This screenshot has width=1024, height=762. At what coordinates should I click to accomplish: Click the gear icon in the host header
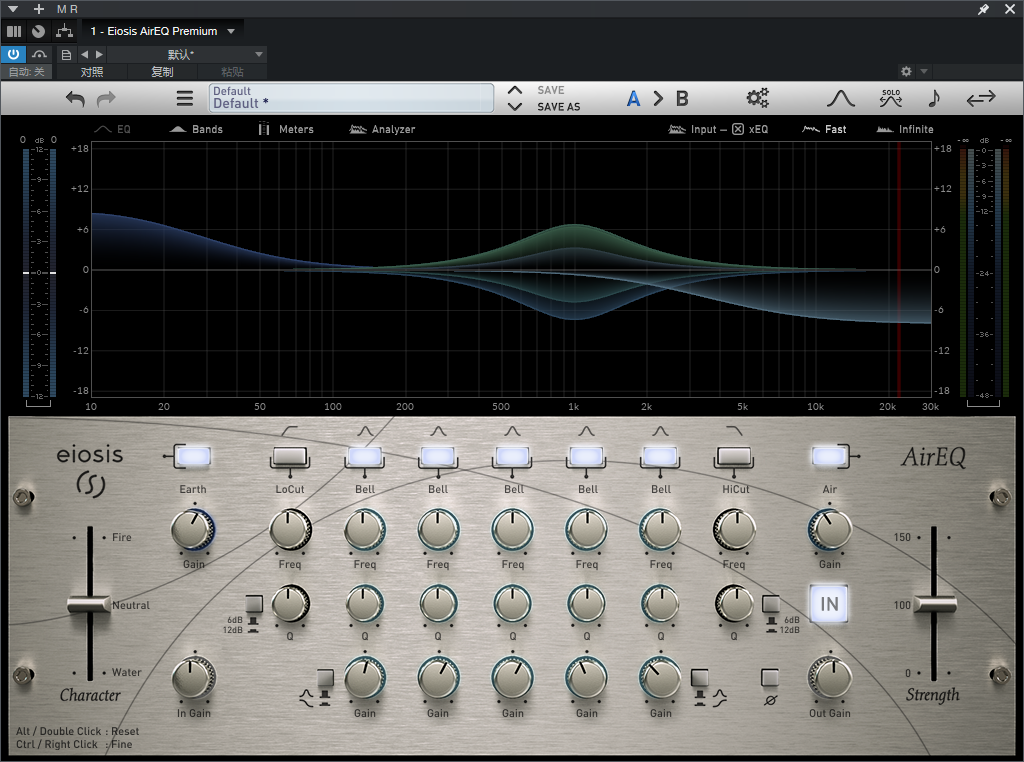906,71
